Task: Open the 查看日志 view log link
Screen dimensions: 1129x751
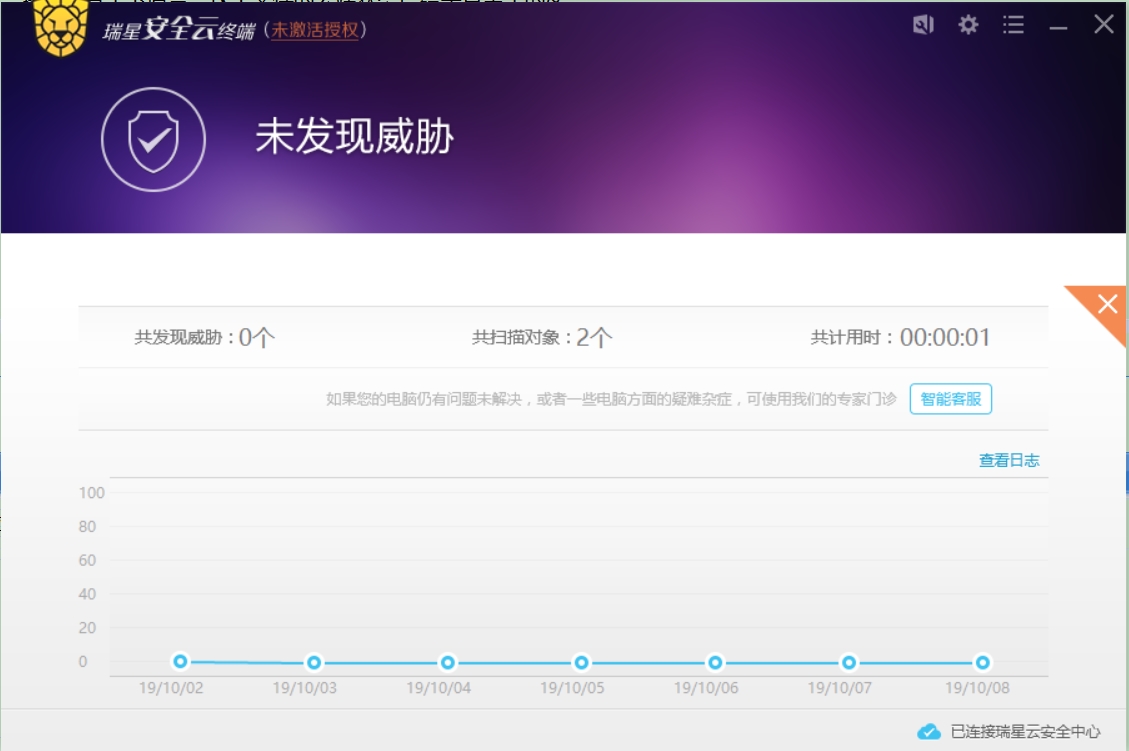Action: coord(1008,460)
